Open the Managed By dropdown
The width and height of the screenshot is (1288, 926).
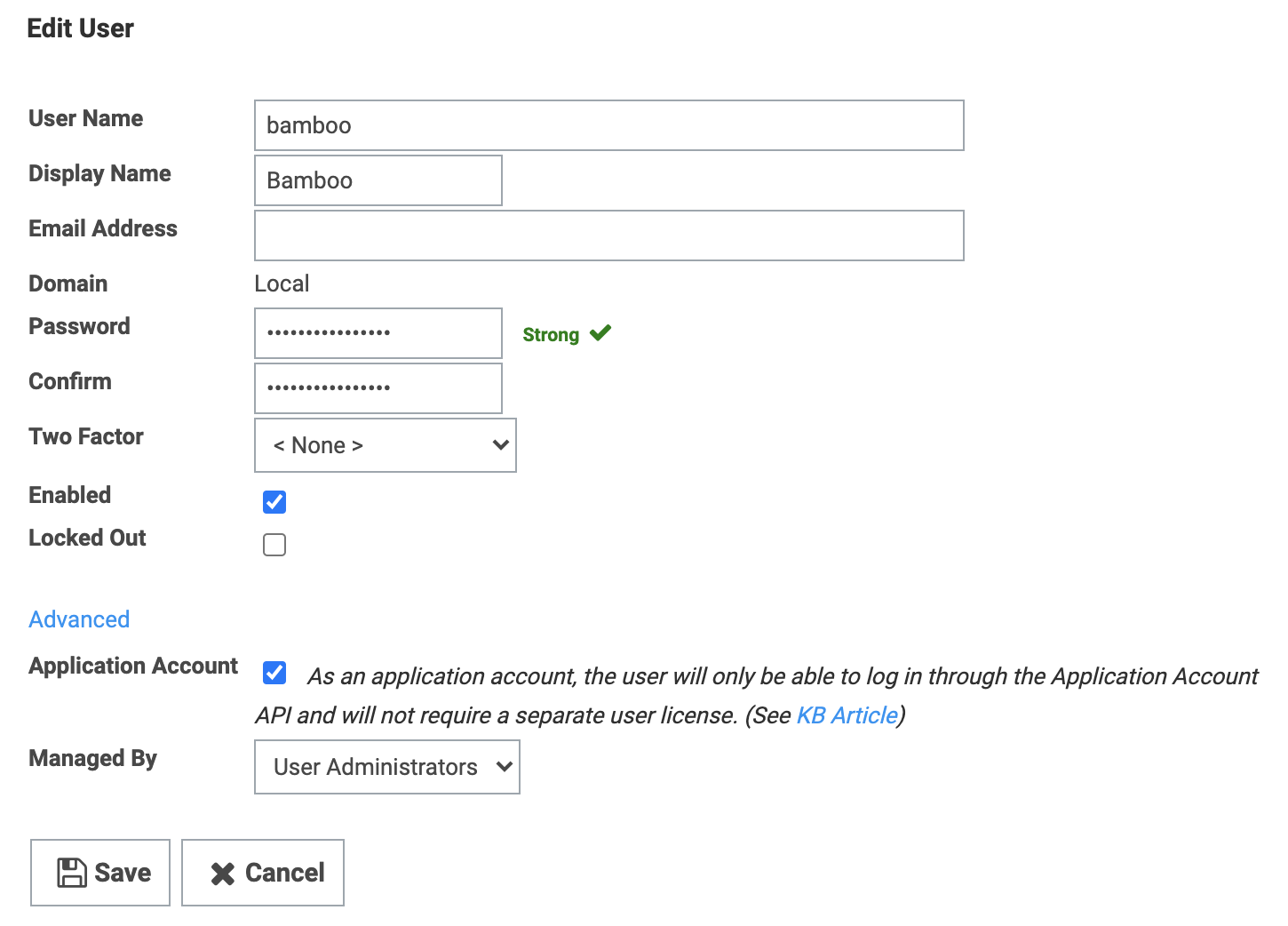click(x=387, y=767)
